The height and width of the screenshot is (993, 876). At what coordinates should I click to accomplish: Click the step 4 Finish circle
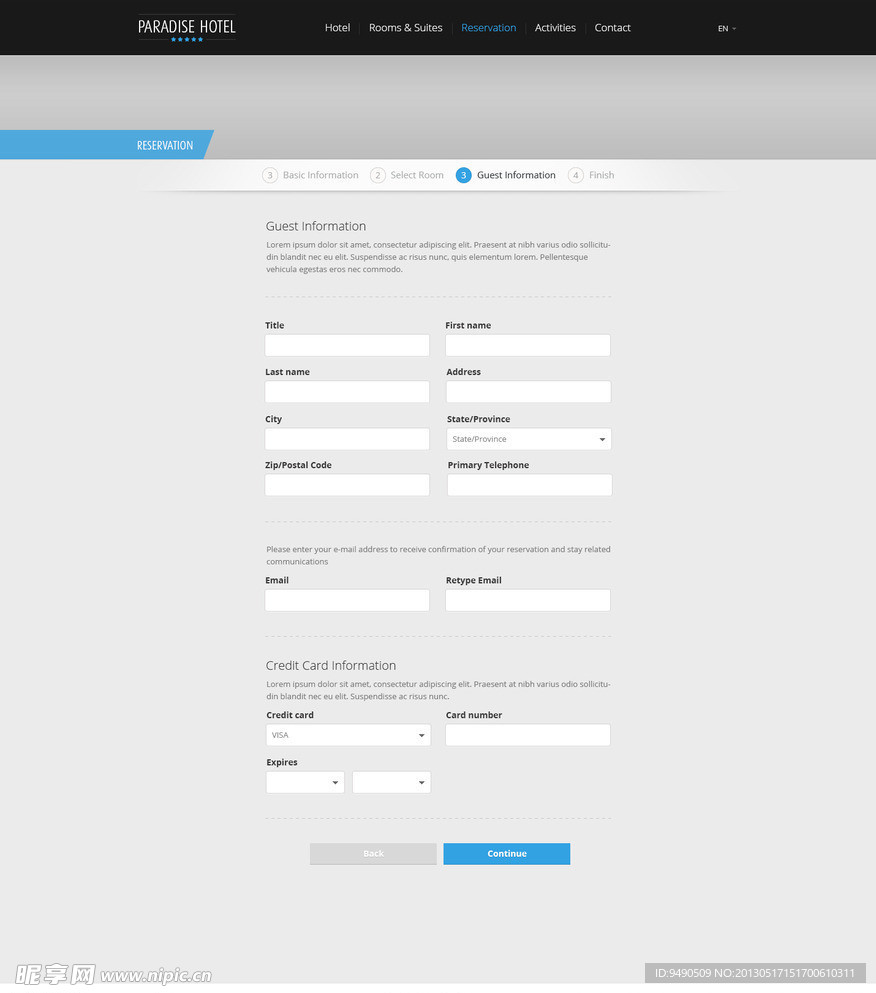click(x=575, y=175)
